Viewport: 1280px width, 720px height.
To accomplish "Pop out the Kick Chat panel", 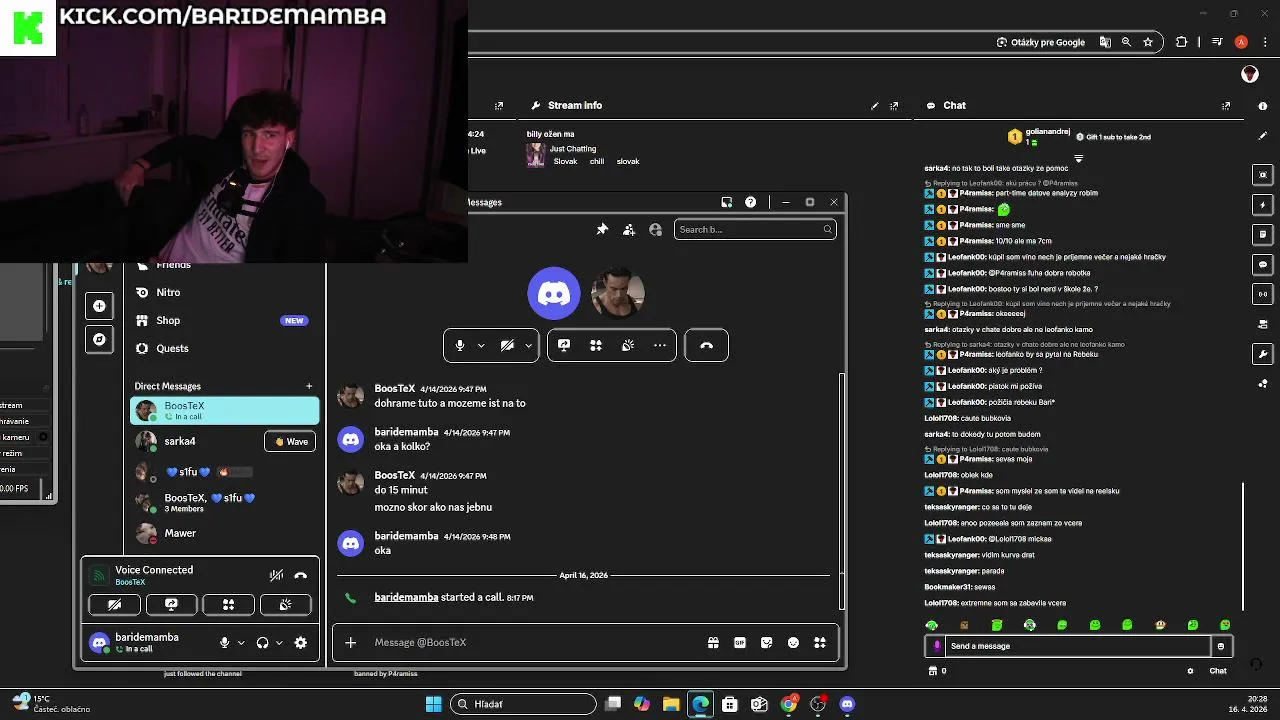I will pyautogui.click(x=1226, y=105).
